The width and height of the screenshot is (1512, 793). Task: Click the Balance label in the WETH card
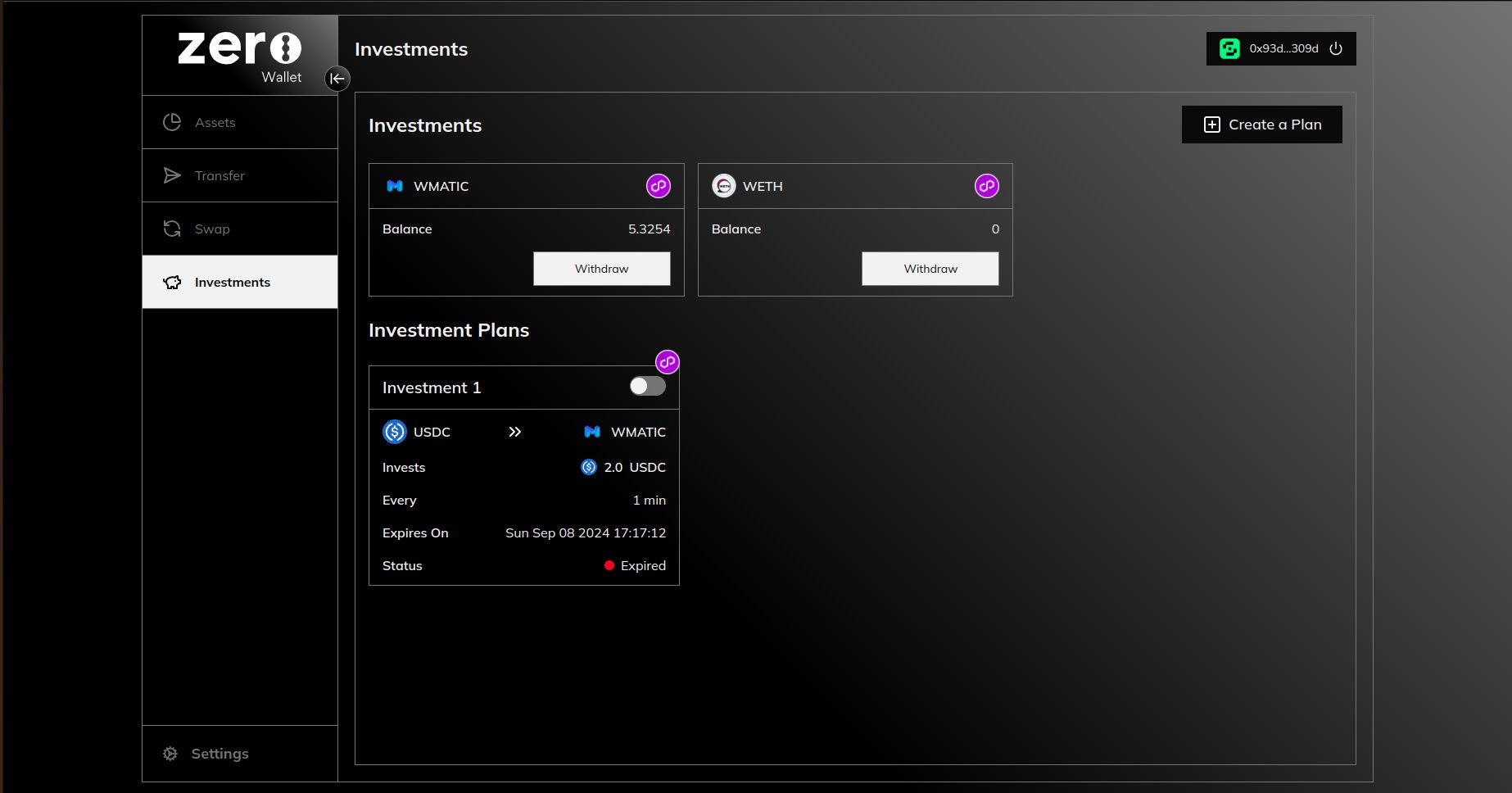tap(736, 229)
